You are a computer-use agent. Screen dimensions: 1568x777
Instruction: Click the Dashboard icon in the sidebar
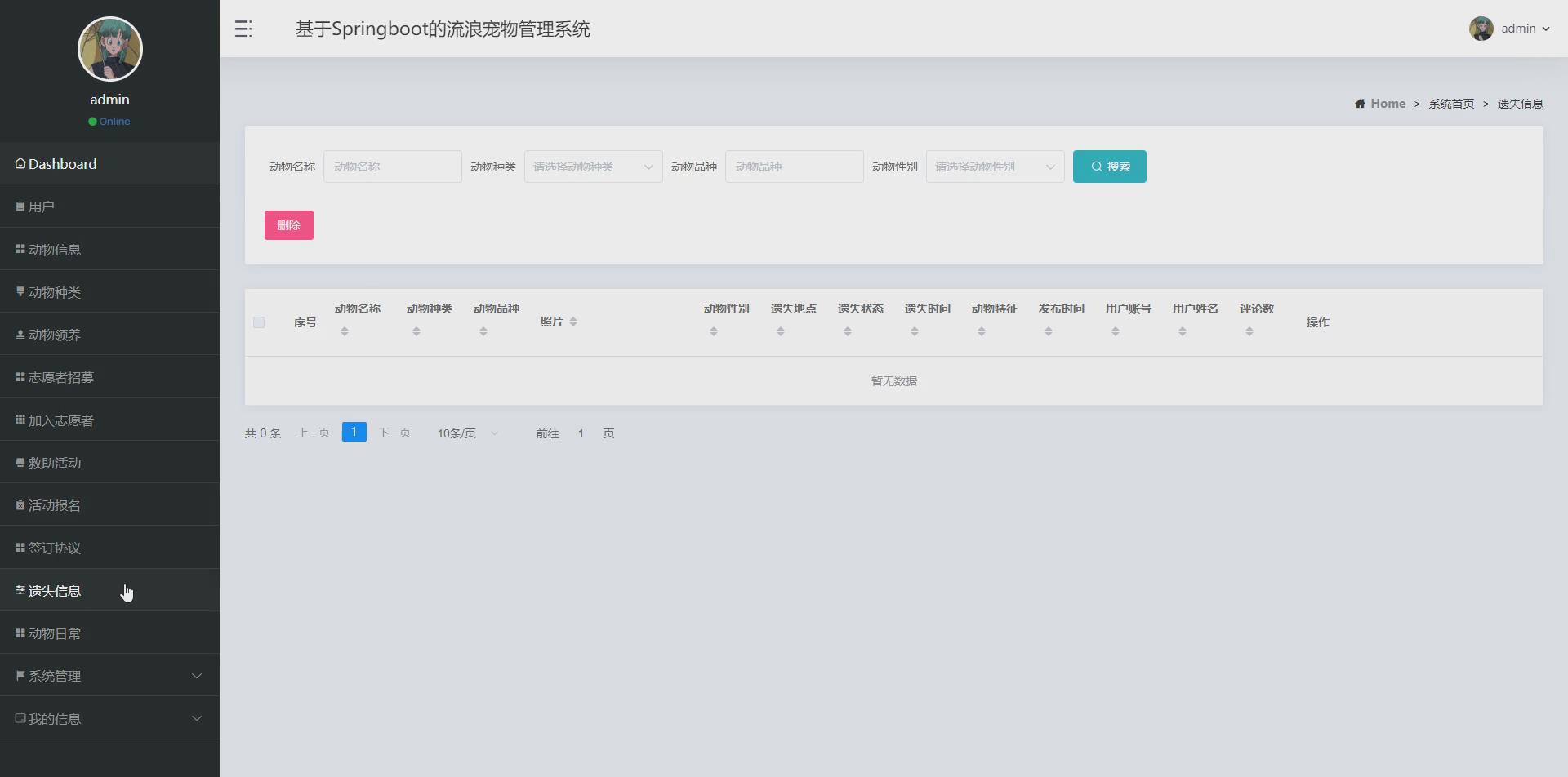point(19,163)
